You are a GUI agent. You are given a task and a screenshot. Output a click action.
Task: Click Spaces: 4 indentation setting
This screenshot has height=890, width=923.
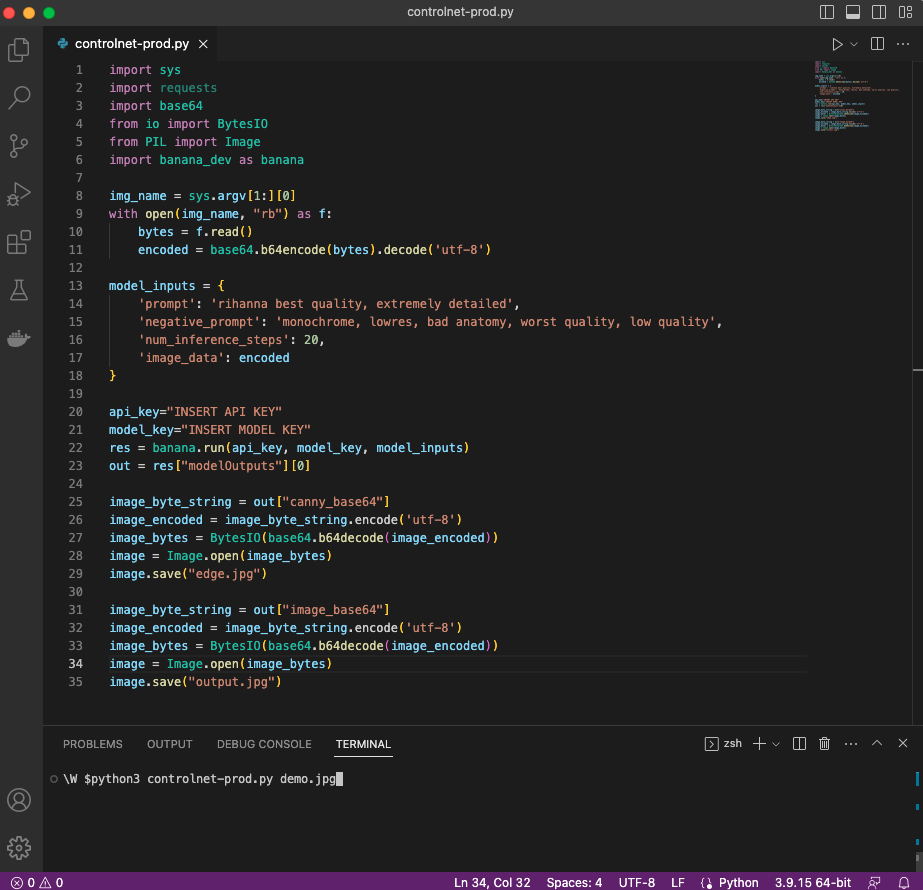[574, 882]
